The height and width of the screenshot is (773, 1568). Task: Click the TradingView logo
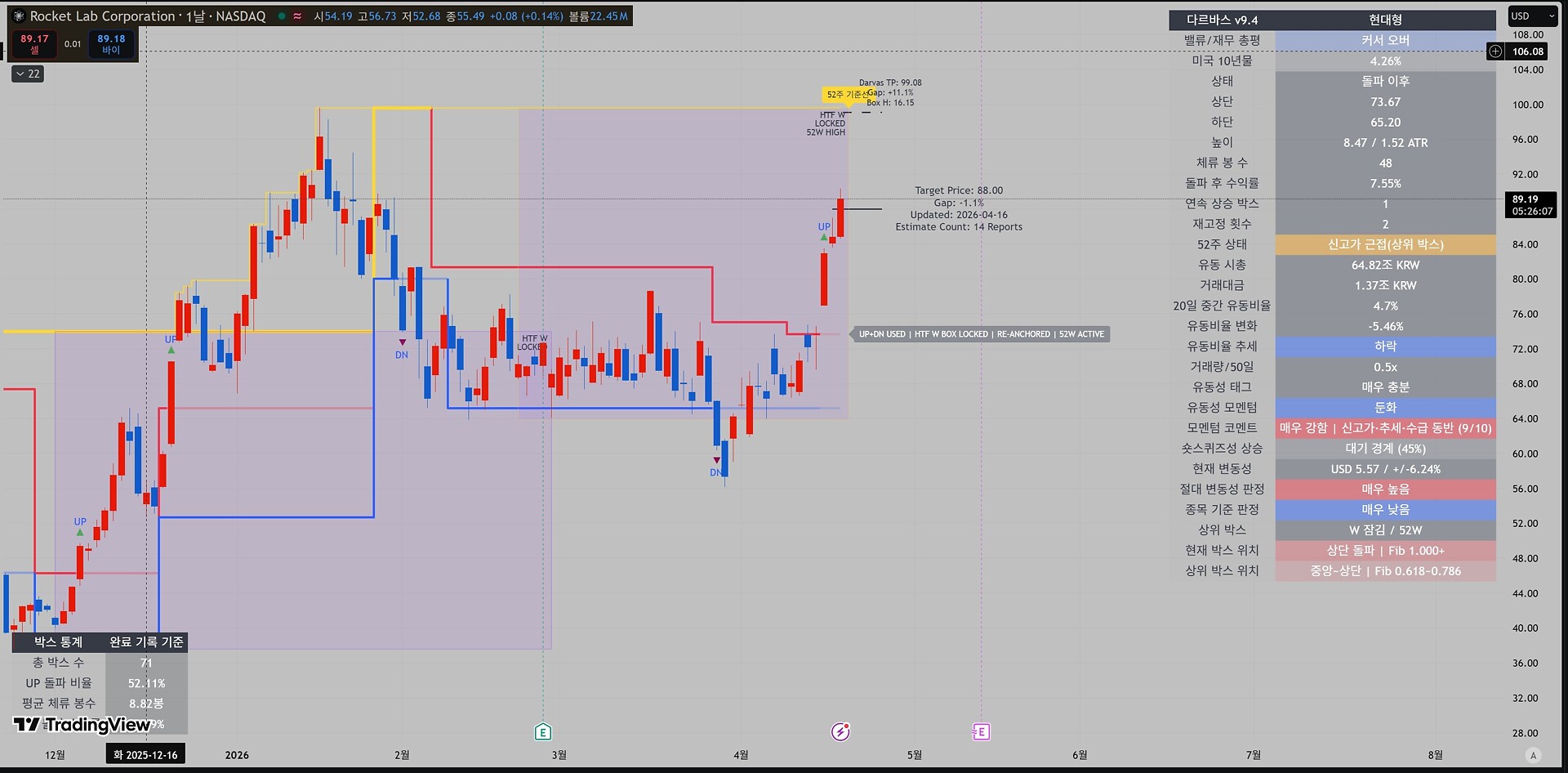(82, 725)
